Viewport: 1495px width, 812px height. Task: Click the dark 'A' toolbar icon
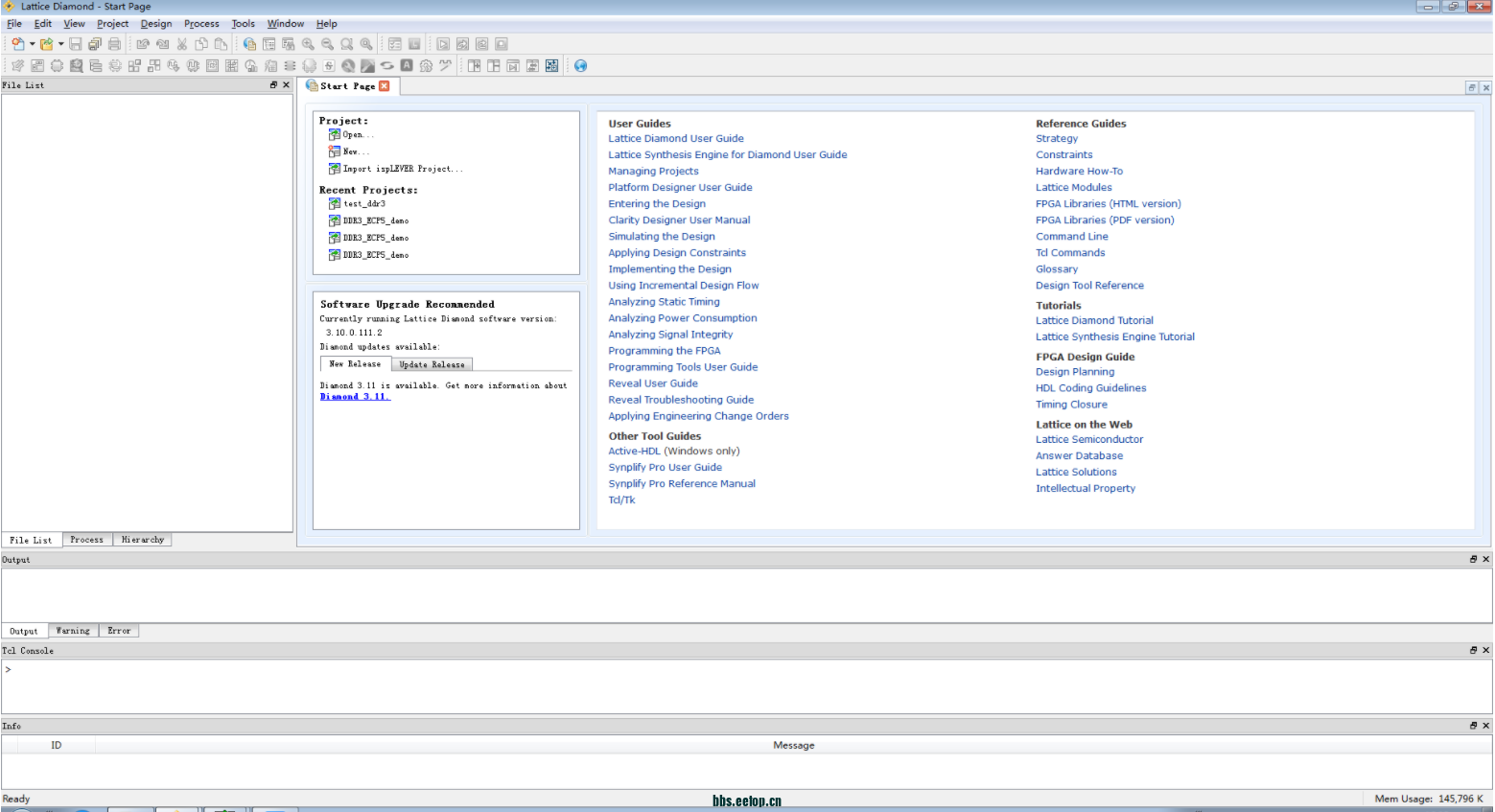407,65
